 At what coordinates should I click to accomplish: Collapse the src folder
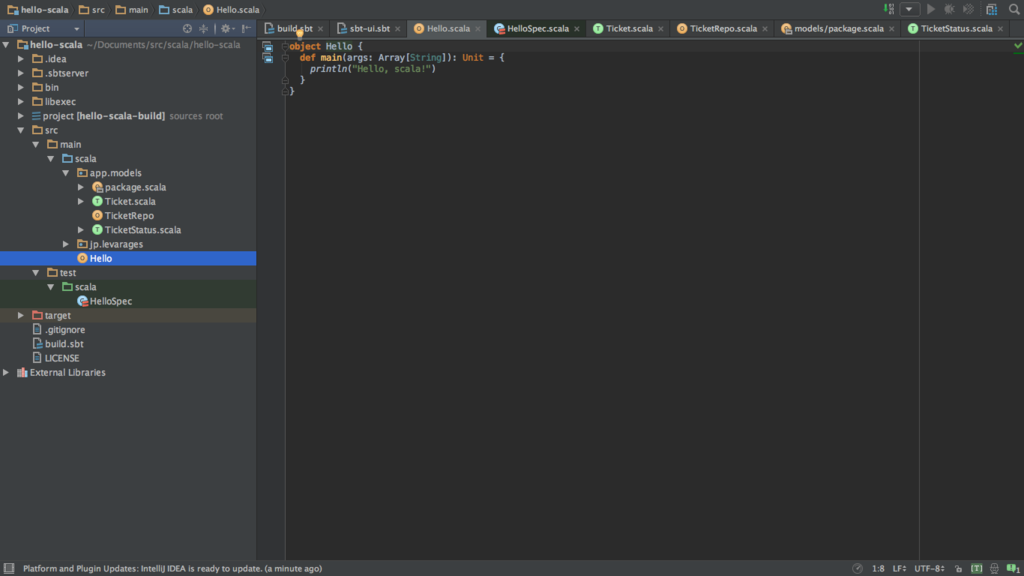[21, 130]
